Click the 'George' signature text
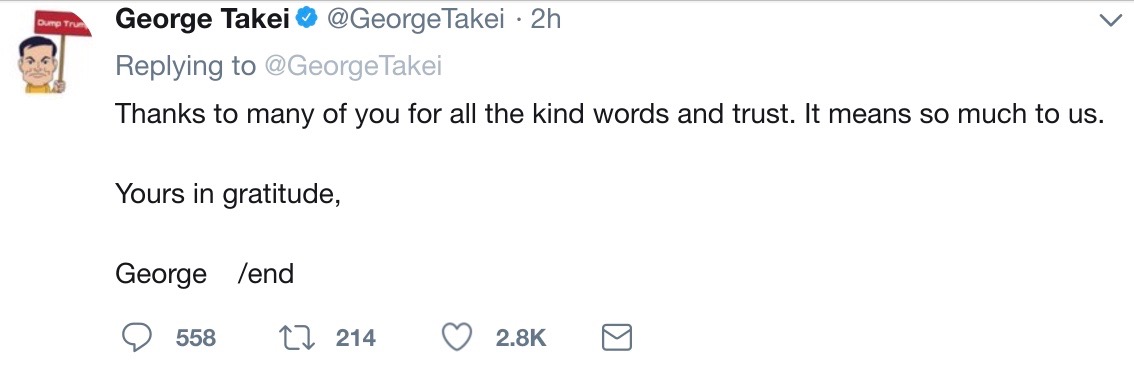This screenshot has height=365, width=1134. point(161,275)
